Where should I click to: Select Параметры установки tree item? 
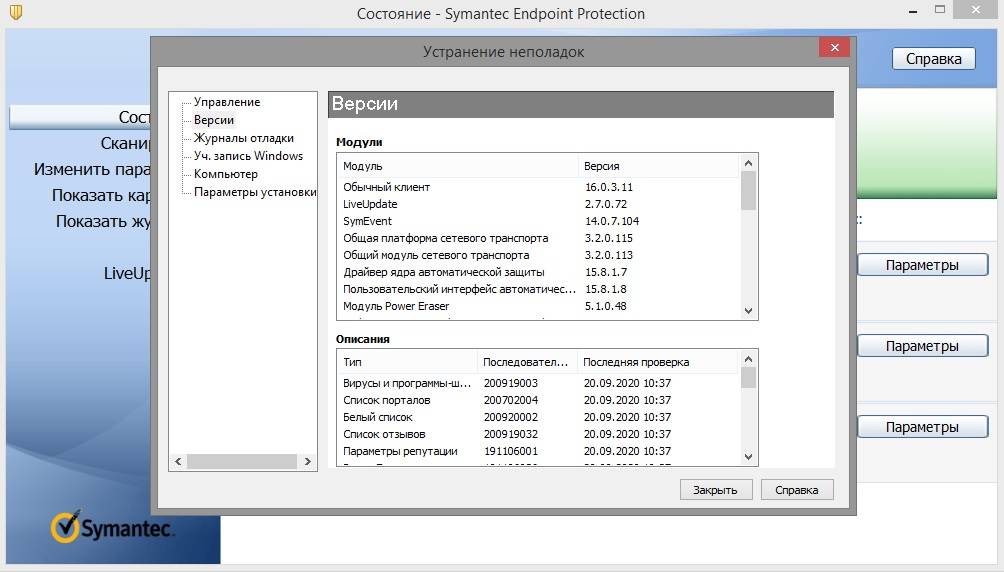pyautogui.click(x=255, y=192)
